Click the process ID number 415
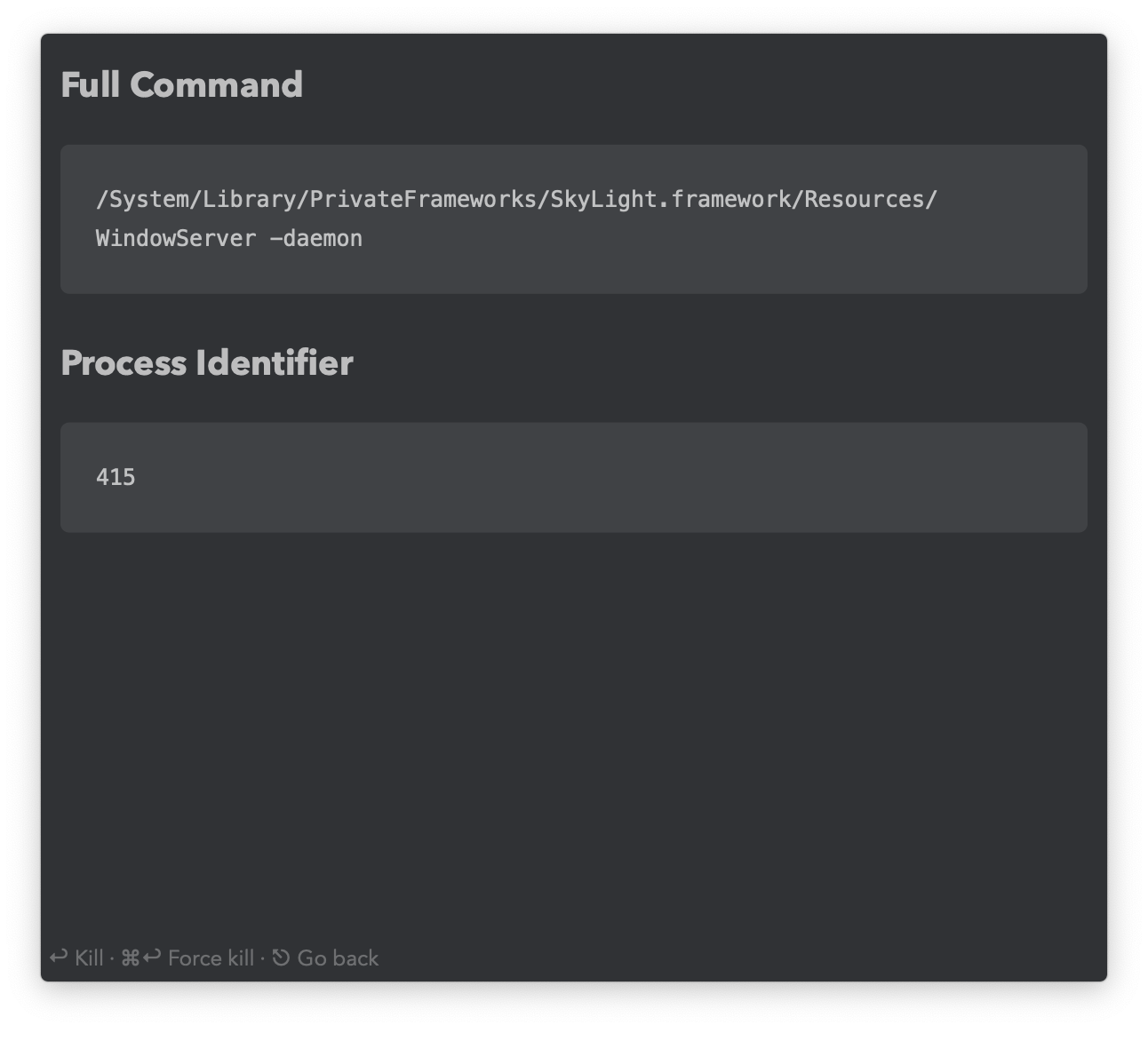1148x1049 pixels. click(116, 478)
